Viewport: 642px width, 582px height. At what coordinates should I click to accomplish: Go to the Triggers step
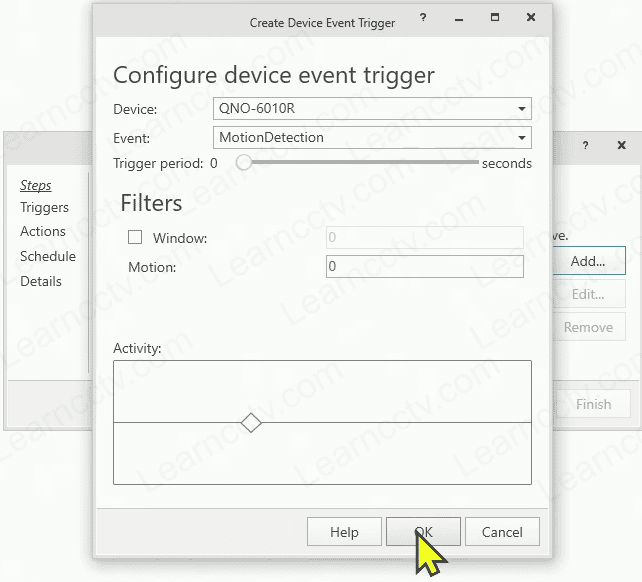[x=44, y=207]
